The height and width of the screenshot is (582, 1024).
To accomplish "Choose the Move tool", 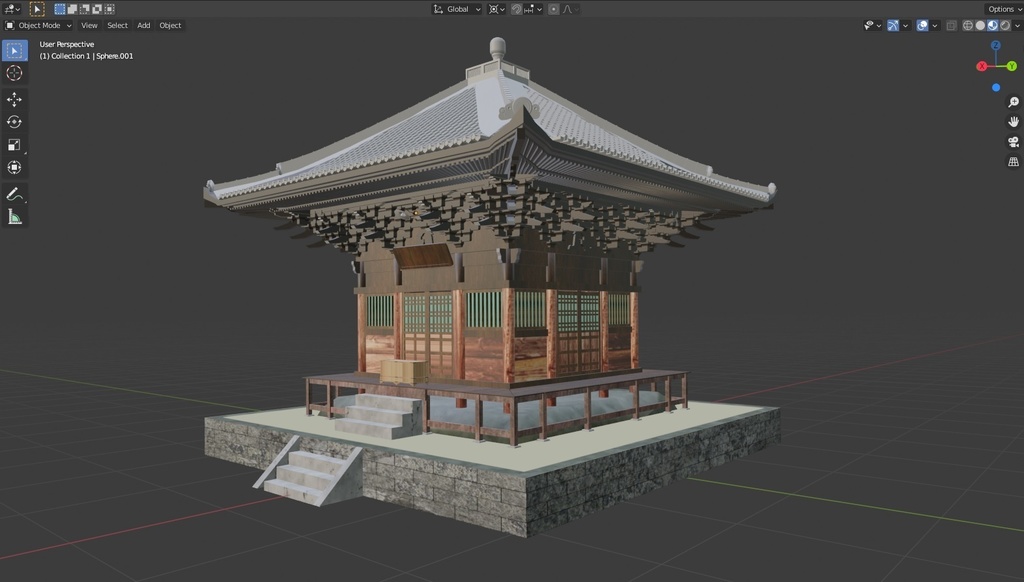I will (x=14, y=99).
